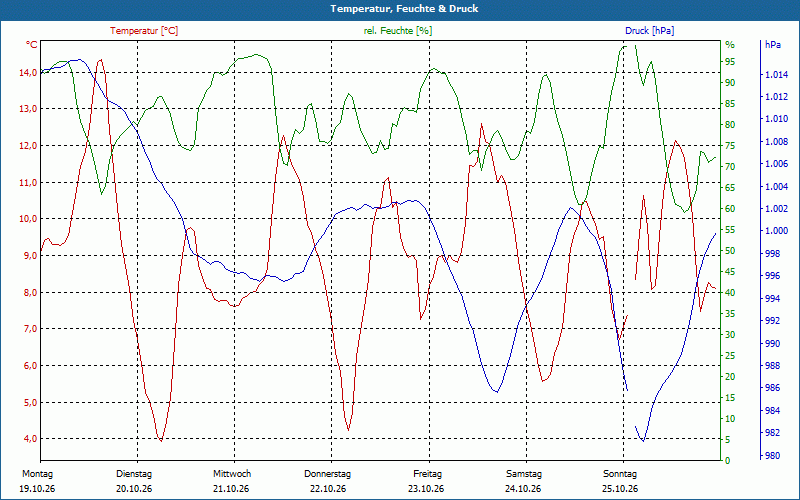Click the 4,0 tick on temperature axis
Viewport: 800px width, 500px height.
pyautogui.click(x=30, y=439)
